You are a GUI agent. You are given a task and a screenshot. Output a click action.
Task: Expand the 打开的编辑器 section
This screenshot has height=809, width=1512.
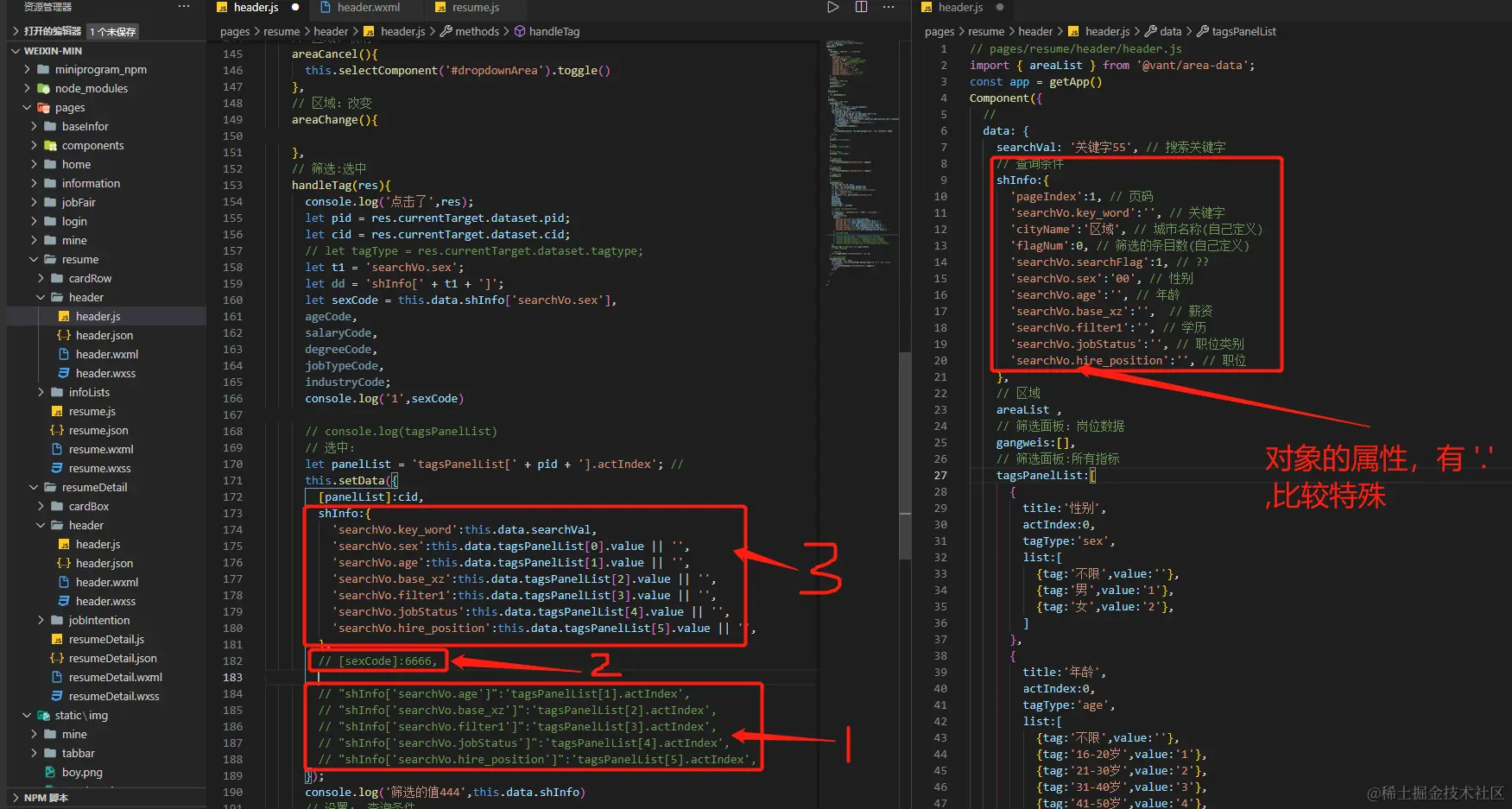click(53, 31)
